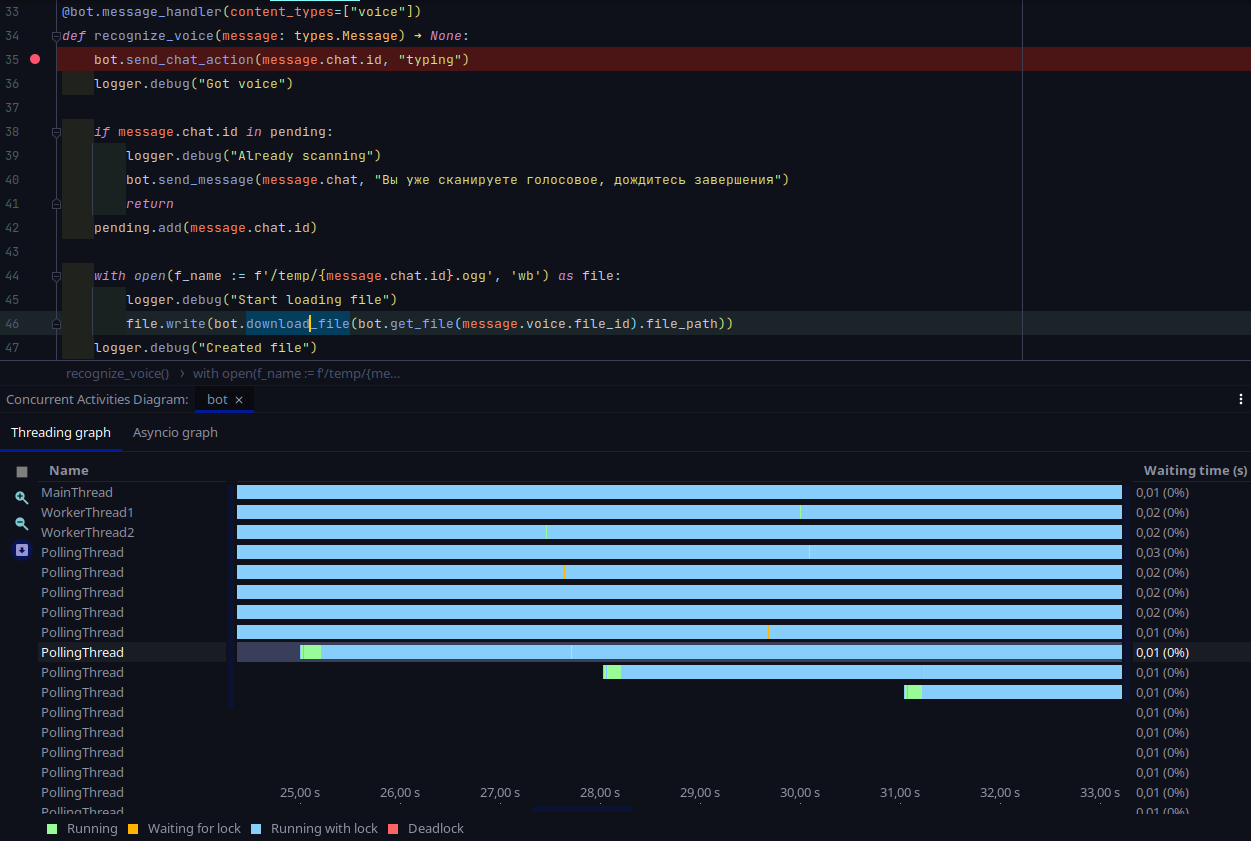Select the zoom-in magnifier icon

click(21, 497)
